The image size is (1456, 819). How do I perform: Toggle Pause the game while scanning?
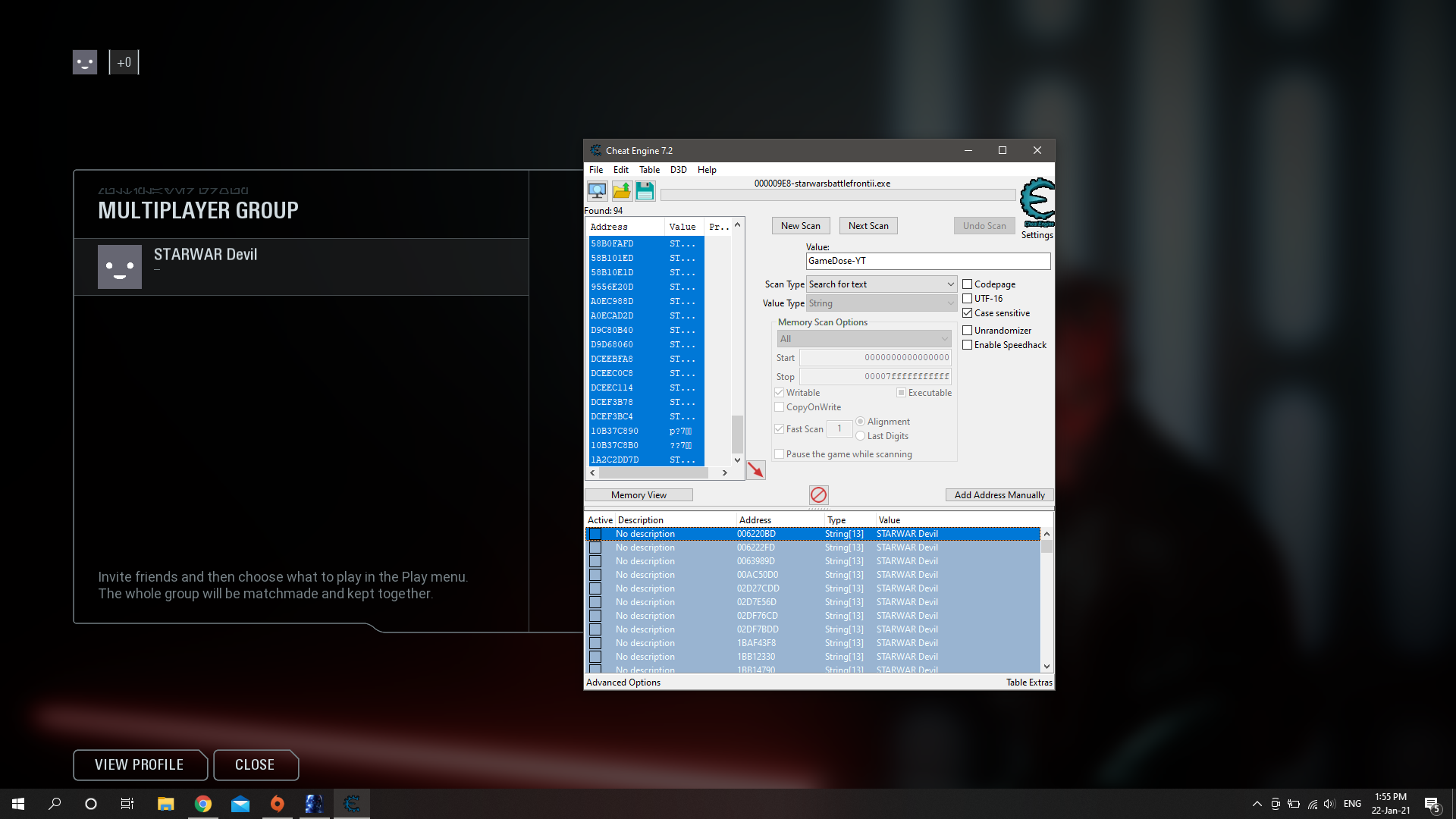coord(779,454)
